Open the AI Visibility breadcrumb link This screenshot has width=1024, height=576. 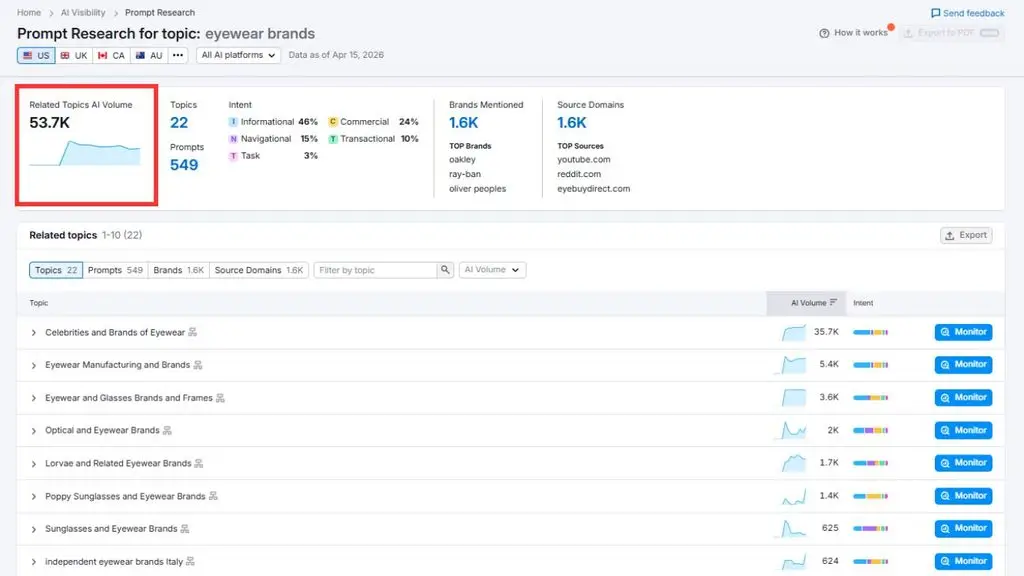[x=83, y=12]
